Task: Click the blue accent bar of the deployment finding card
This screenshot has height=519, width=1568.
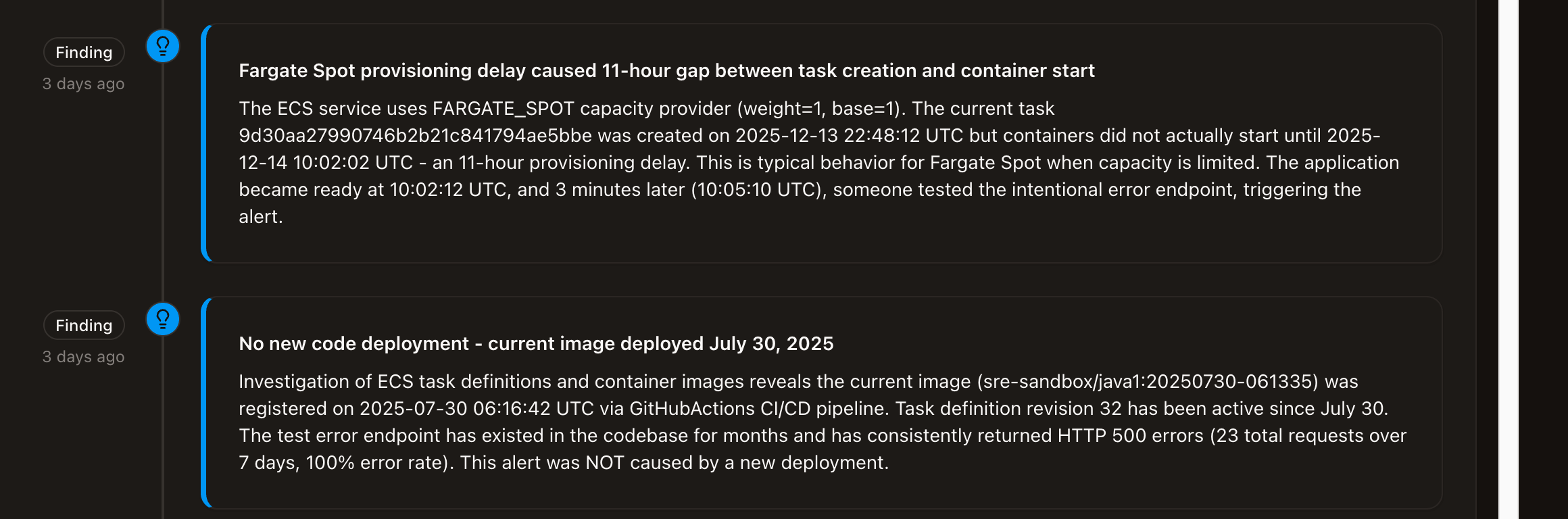Action: [x=205, y=403]
